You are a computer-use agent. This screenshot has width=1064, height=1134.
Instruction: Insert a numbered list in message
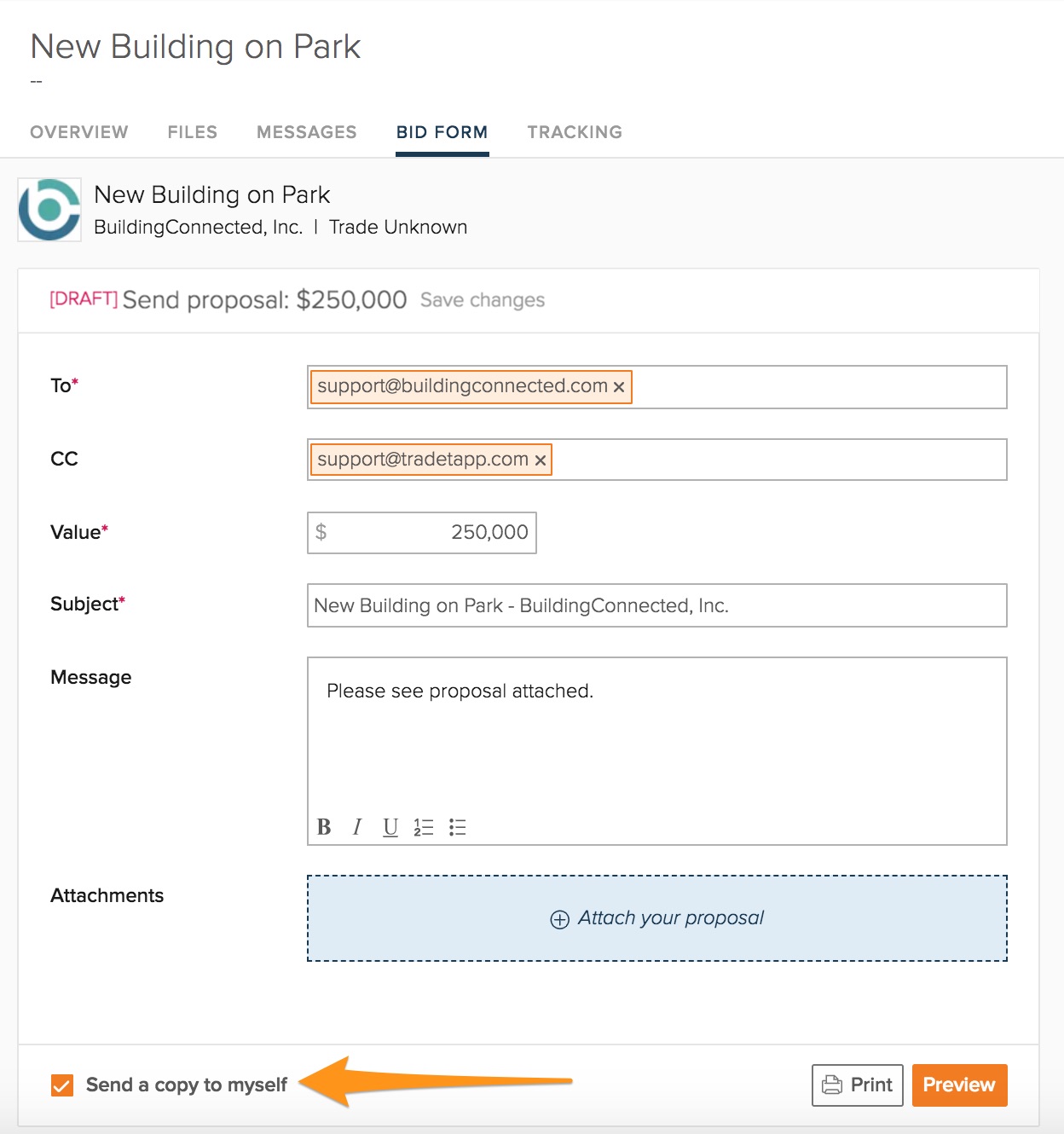[x=424, y=827]
